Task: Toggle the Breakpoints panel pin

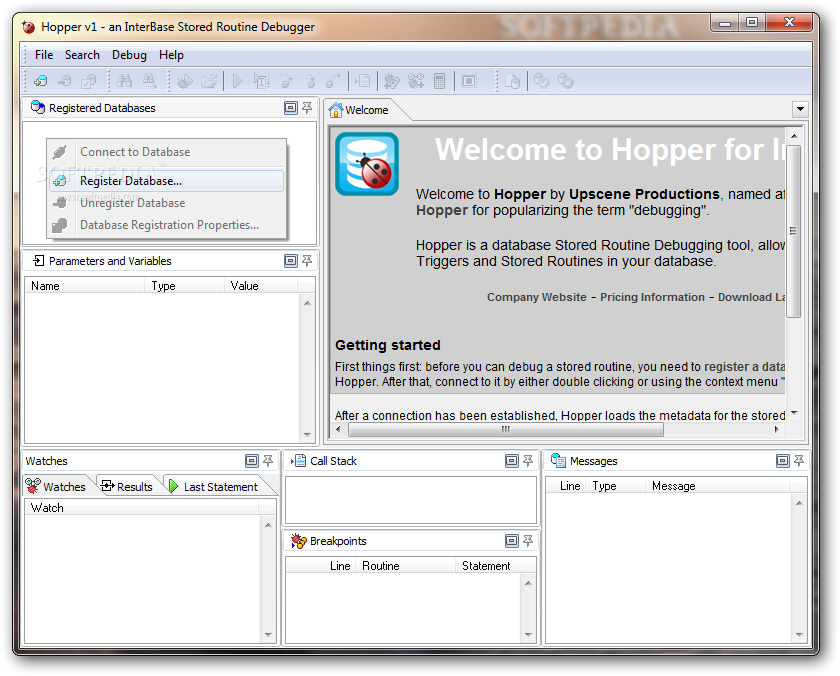Action: click(528, 541)
